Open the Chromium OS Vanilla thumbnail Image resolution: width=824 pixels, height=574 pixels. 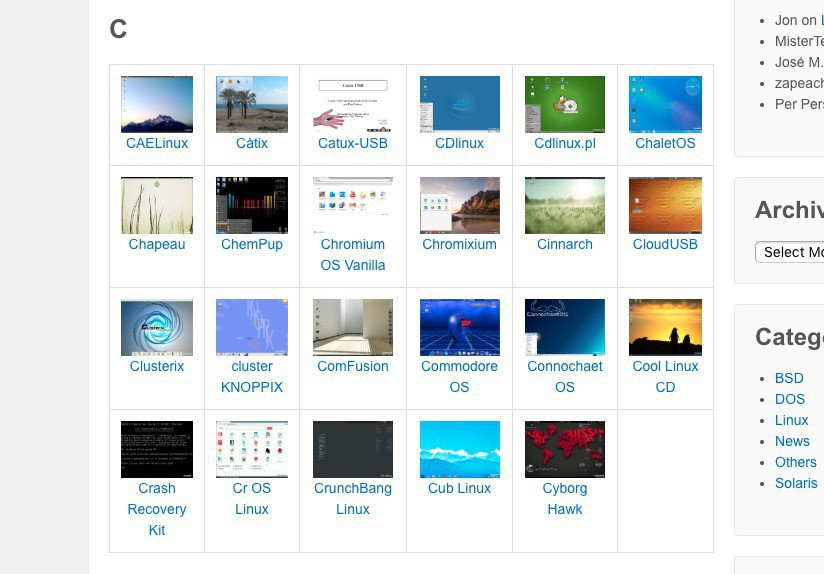353,205
